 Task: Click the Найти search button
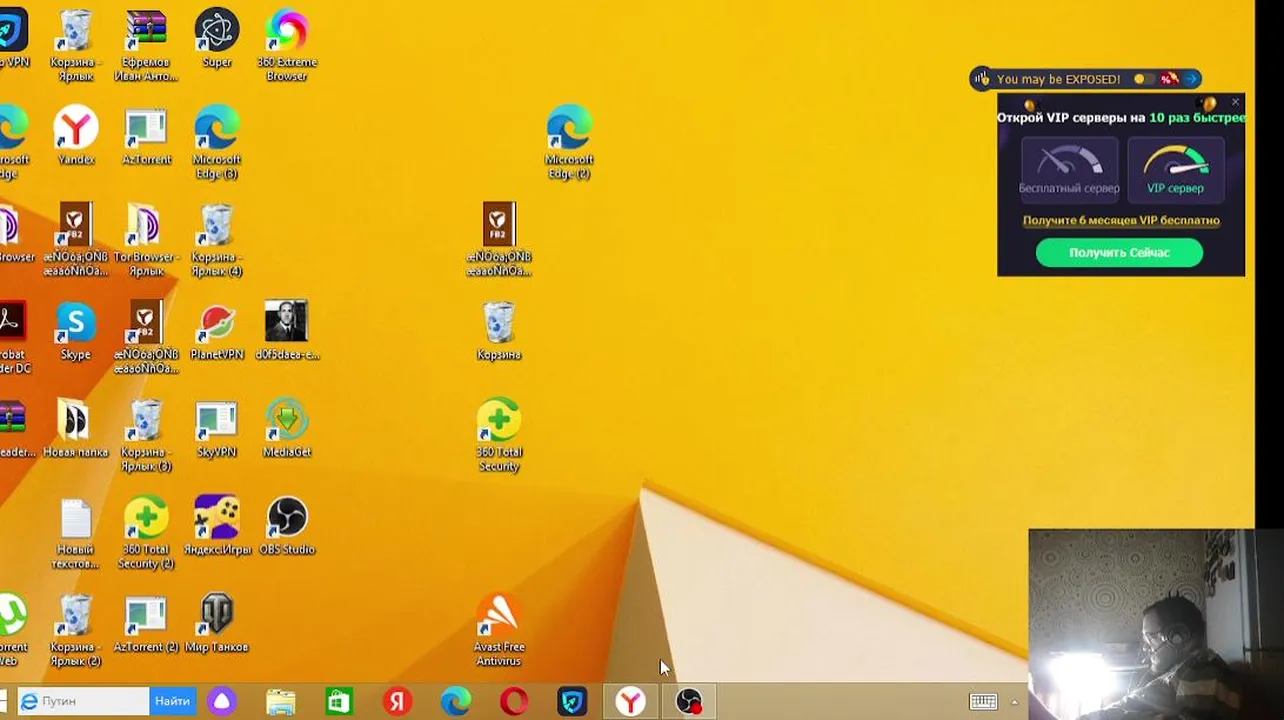pyautogui.click(x=172, y=702)
